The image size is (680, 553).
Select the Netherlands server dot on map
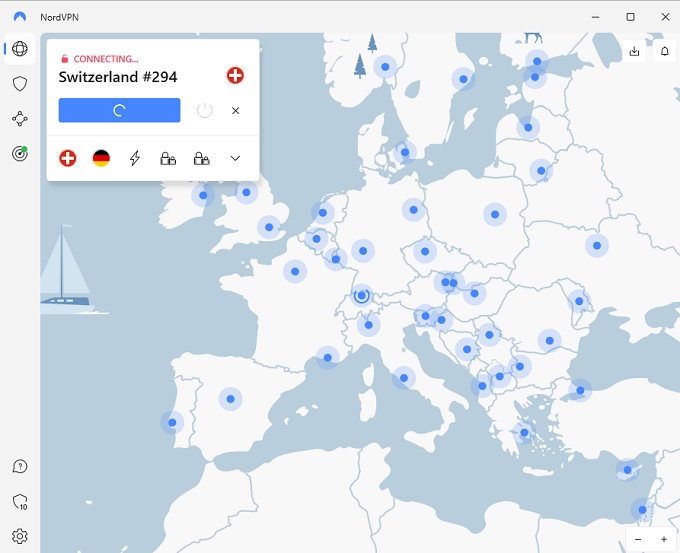[x=323, y=213]
